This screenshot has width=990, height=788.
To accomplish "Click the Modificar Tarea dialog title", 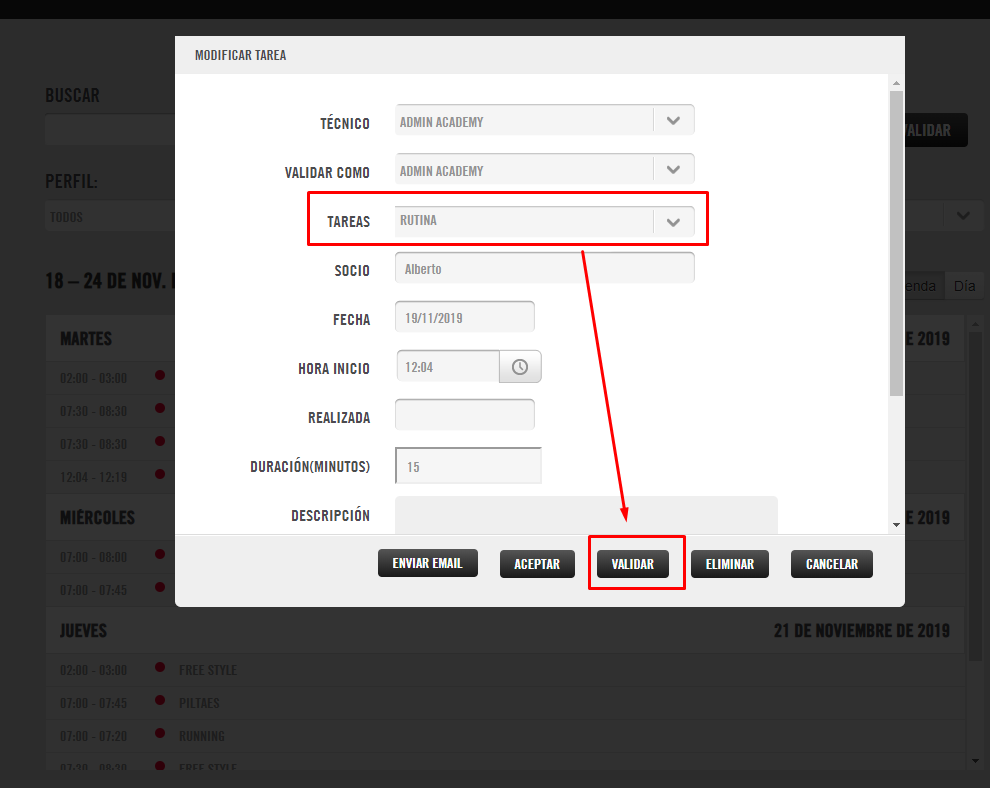I will pyautogui.click(x=241, y=55).
